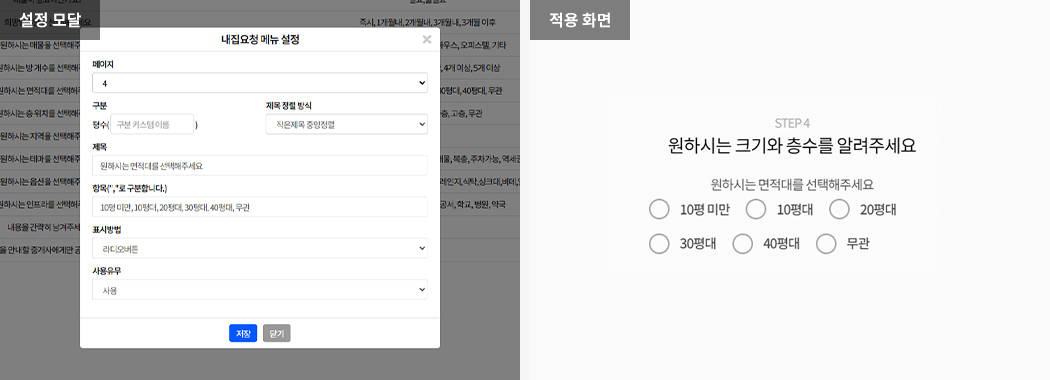The image size is (1050, 380).
Task: Click the 항목 list input field
Action: point(260,207)
